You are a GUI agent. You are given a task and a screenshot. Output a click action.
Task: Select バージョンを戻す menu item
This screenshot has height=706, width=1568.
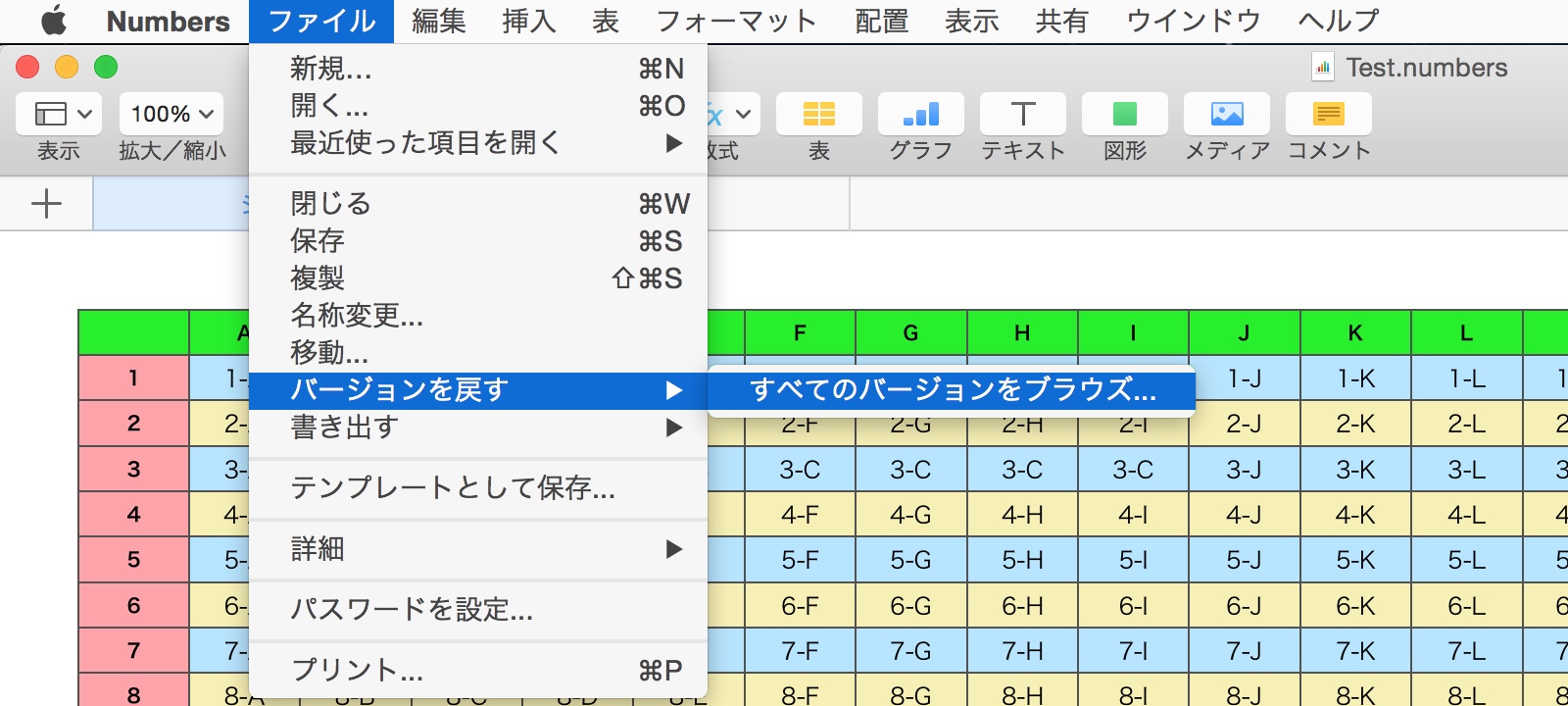point(478,390)
